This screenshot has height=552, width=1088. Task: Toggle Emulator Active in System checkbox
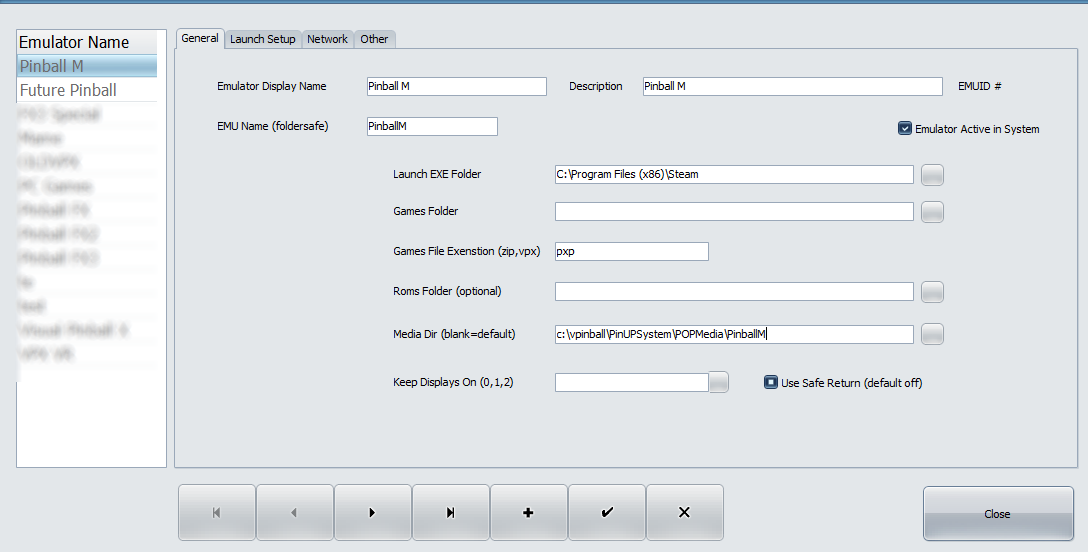pos(905,129)
